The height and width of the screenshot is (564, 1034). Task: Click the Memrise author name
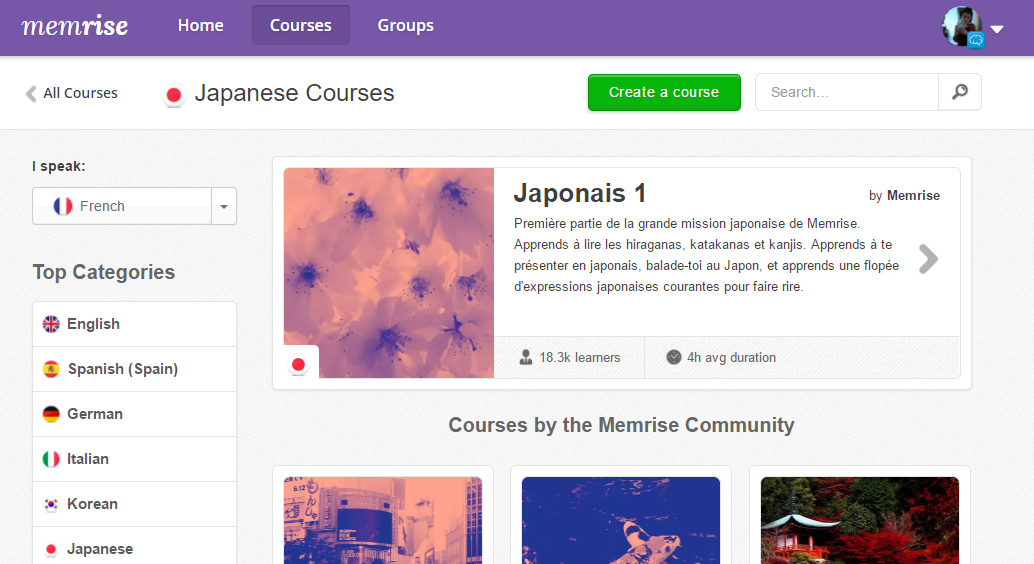913,196
